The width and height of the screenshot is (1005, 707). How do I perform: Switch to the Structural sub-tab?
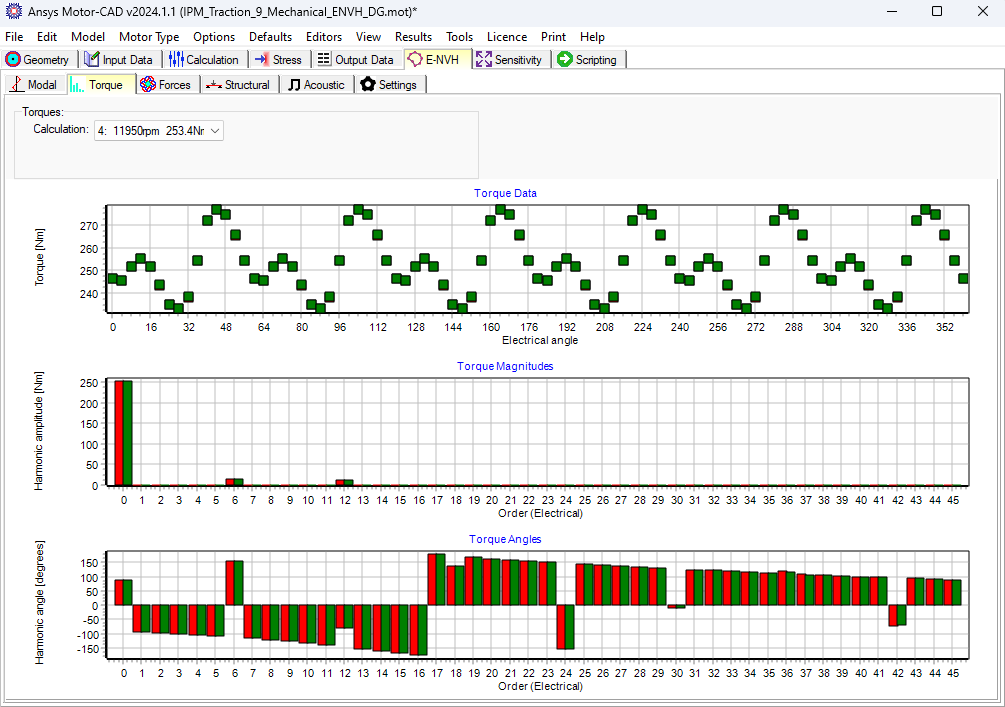coord(238,85)
